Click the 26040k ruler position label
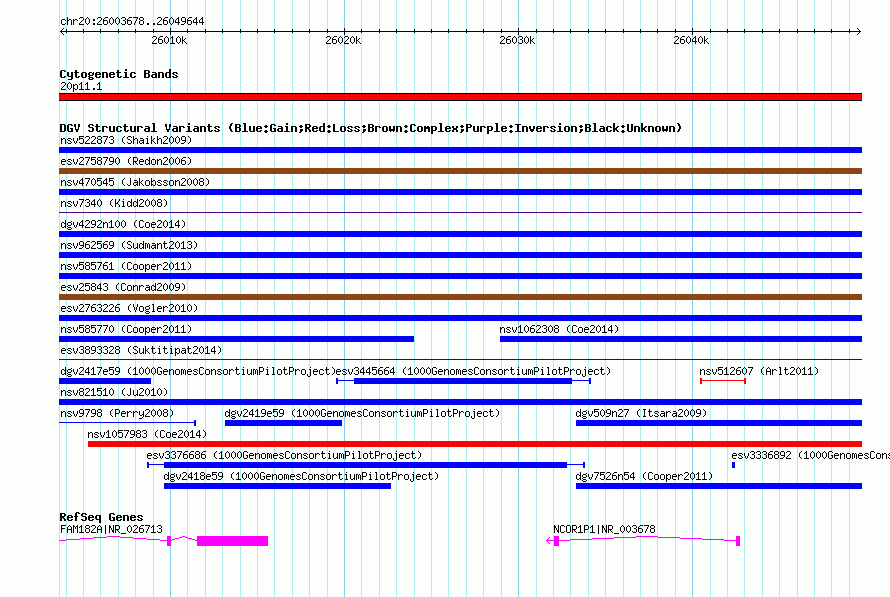 pos(691,40)
